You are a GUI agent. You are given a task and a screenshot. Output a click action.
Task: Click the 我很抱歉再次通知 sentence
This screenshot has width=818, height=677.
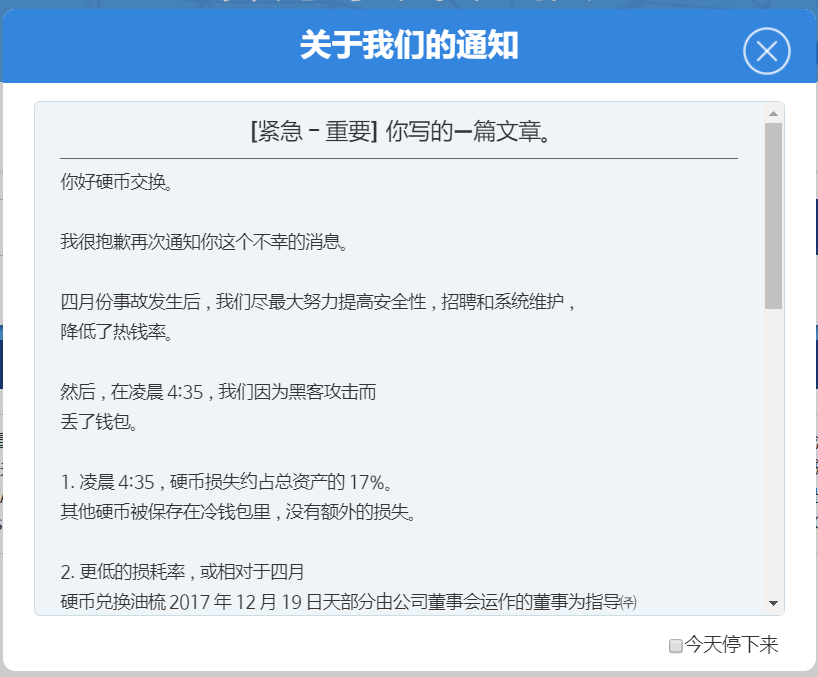pyautogui.click(x=204, y=242)
